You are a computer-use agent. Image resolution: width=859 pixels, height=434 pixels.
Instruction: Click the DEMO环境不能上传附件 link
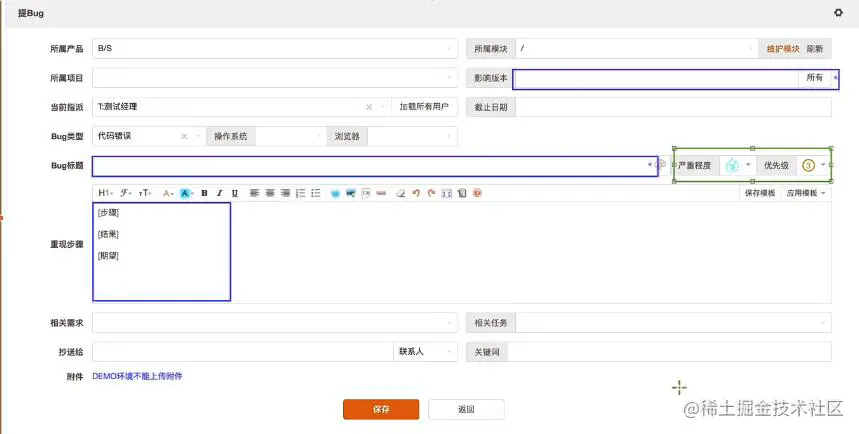[138, 376]
